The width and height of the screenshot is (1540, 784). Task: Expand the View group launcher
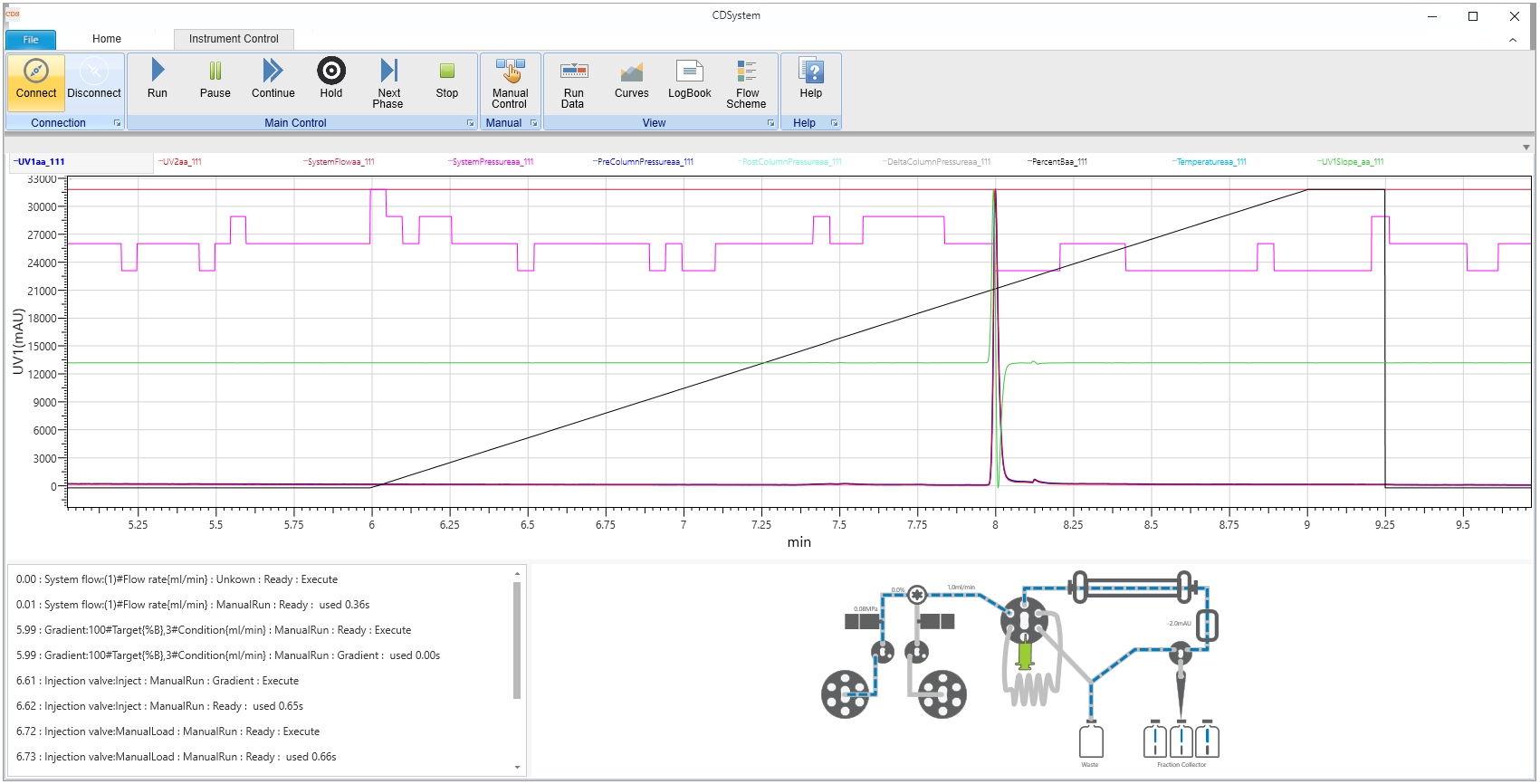770,123
